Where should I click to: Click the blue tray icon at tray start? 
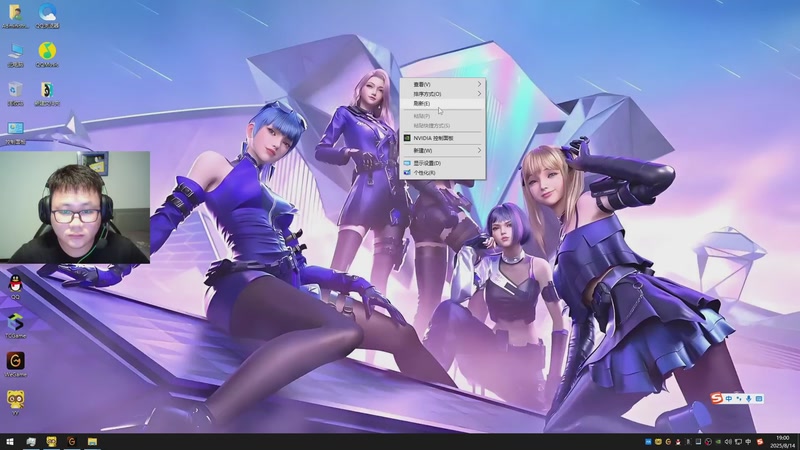pos(648,442)
